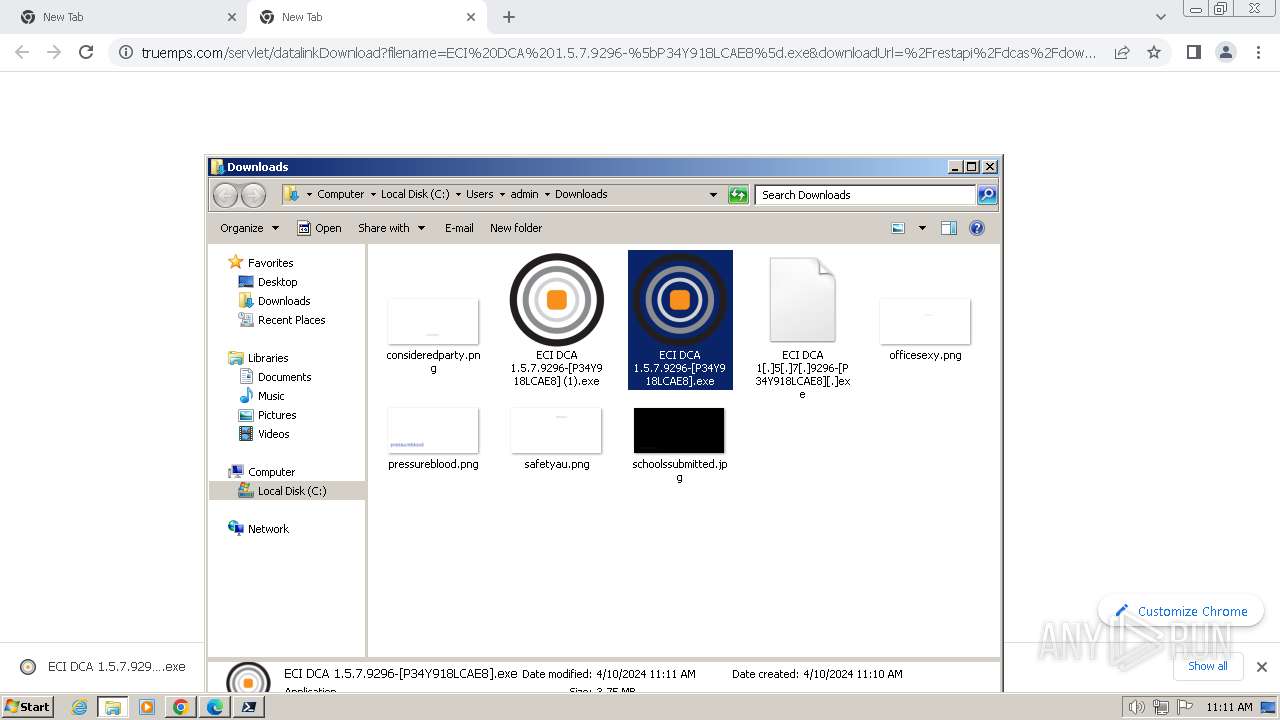The height and width of the screenshot is (720, 1280).
Task: Click the Users breadcrumb segment
Action: coord(480,195)
